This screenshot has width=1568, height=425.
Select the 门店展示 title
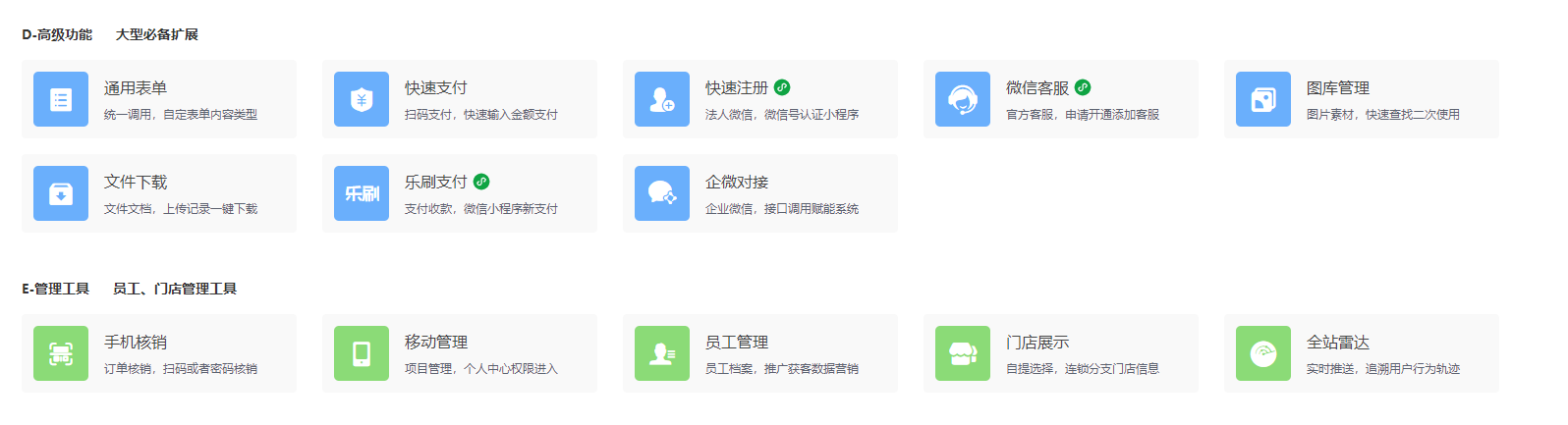(x=1037, y=342)
